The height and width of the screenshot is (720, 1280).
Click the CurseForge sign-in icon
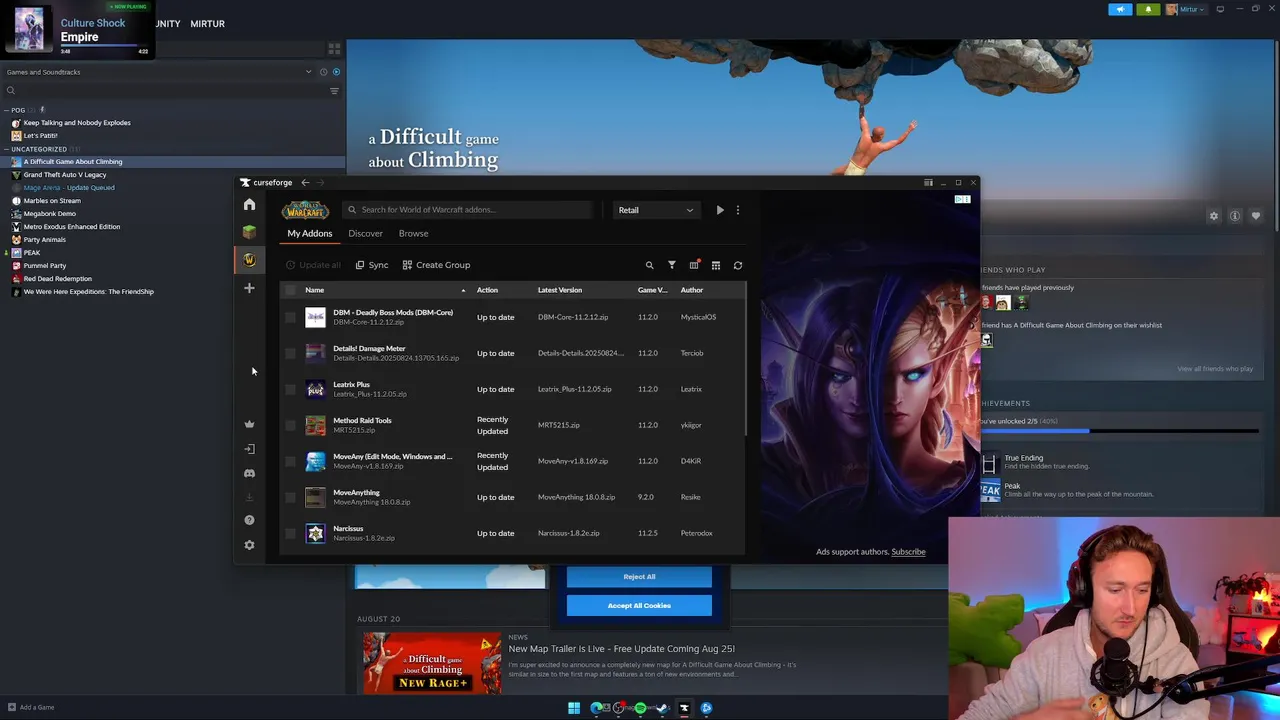(249, 449)
